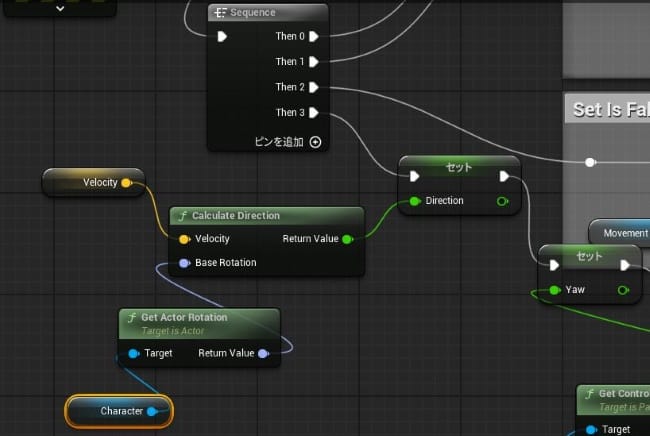Select the Get Actor Rotation node header
650x436 pixels.
click(199, 324)
